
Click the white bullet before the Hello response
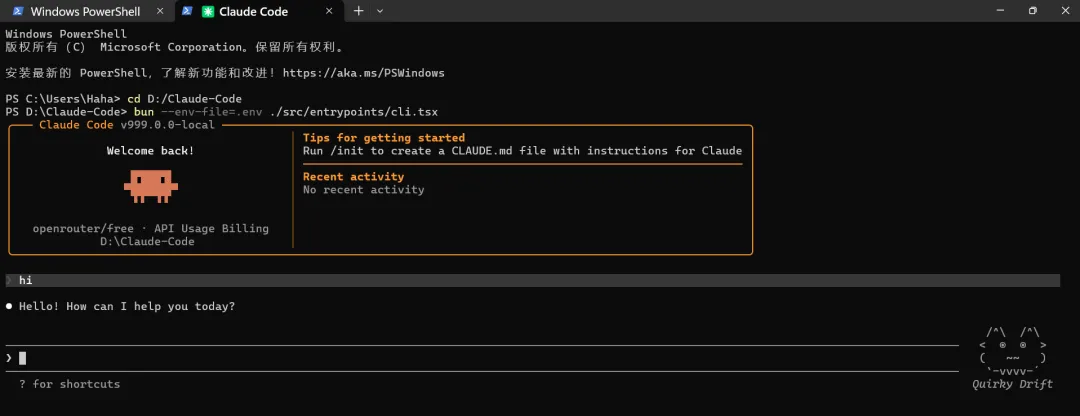point(9,306)
